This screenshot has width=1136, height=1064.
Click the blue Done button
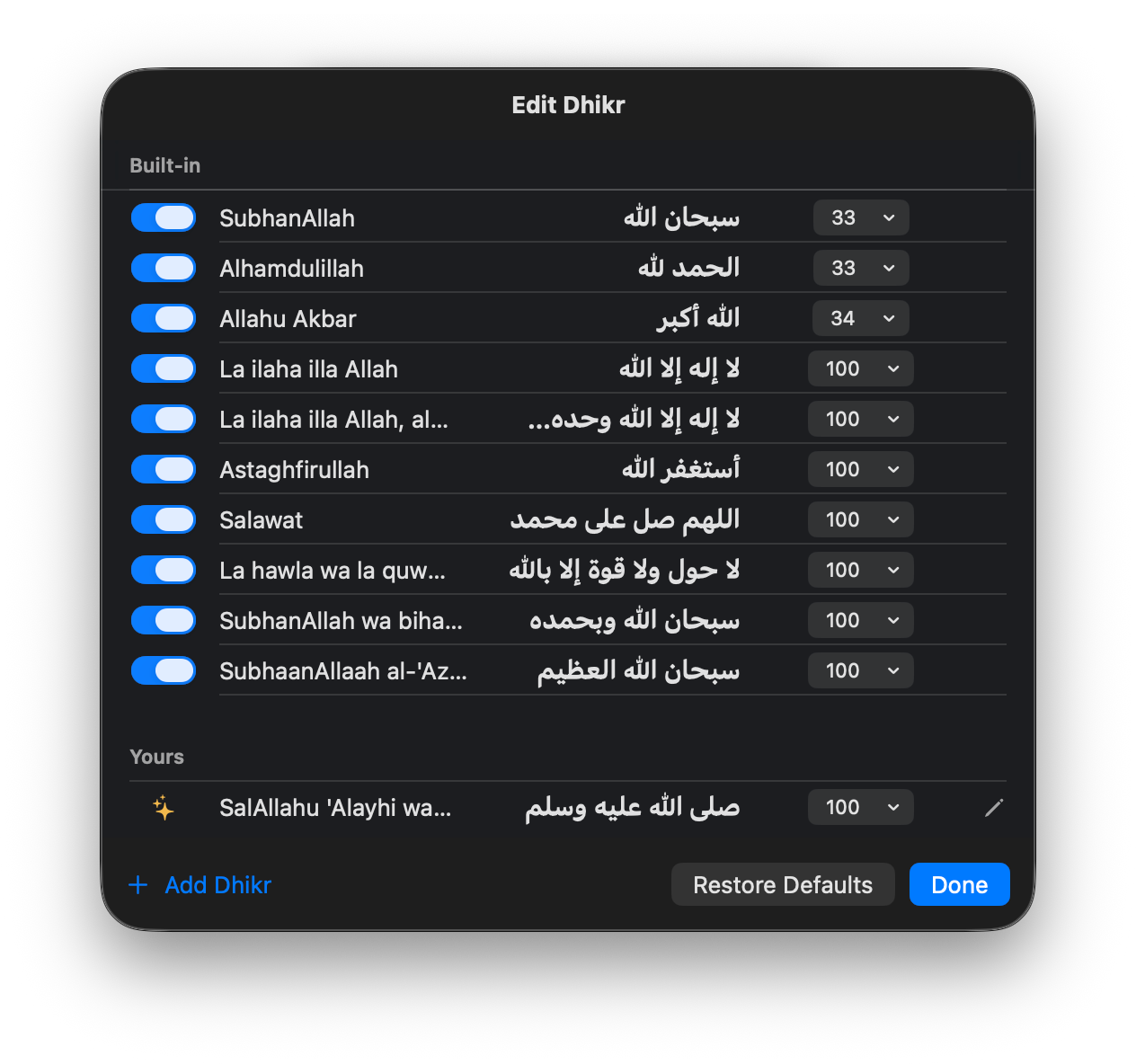coord(960,885)
